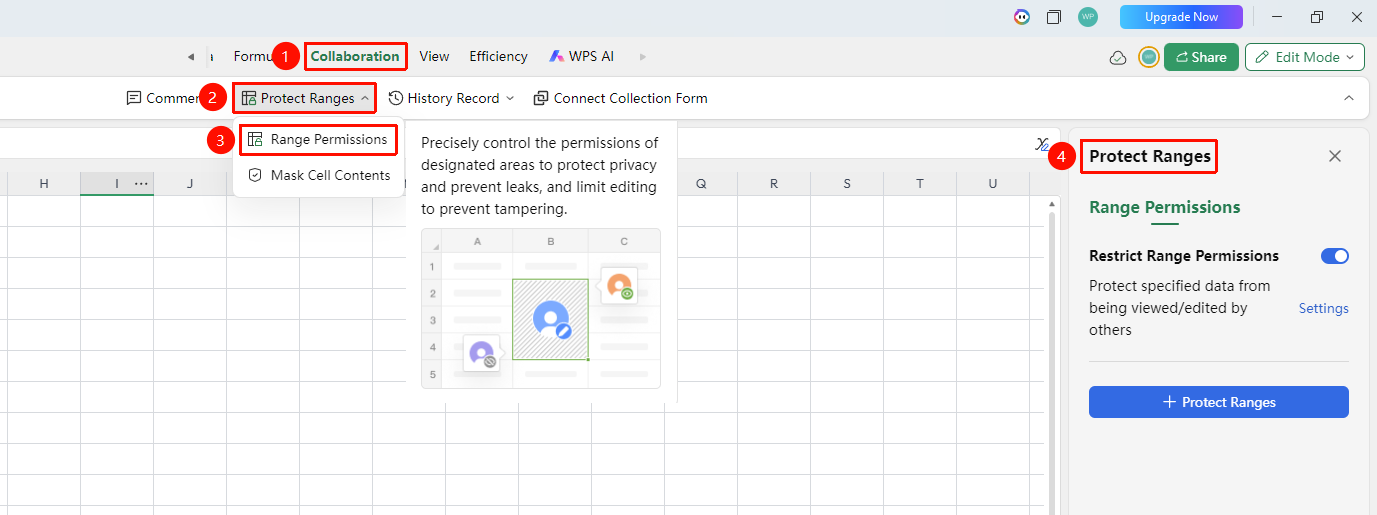The image size is (1377, 515).
Task: Select column H header
Action: pyautogui.click(x=44, y=183)
